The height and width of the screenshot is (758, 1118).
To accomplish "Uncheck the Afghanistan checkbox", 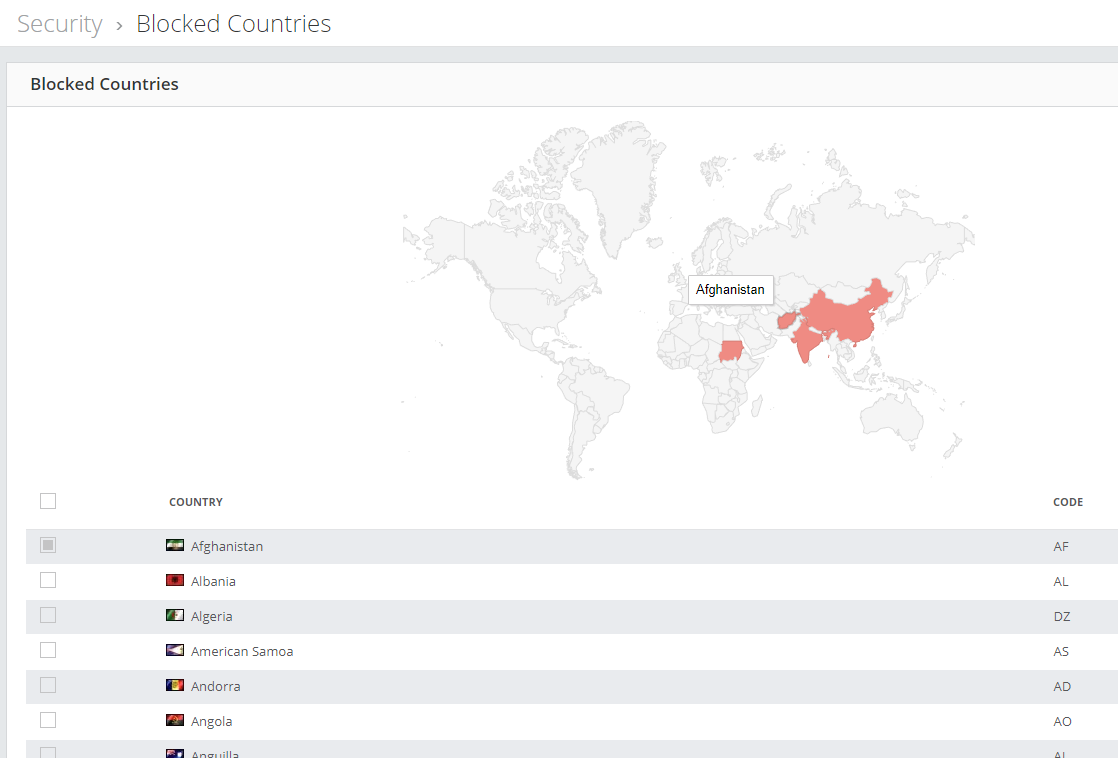I will [48, 545].
